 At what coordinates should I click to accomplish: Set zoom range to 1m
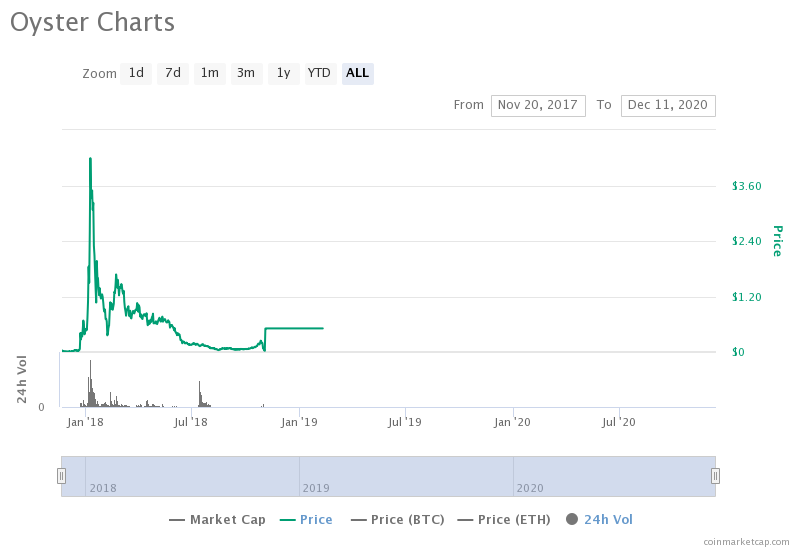pyautogui.click(x=209, y=73)
